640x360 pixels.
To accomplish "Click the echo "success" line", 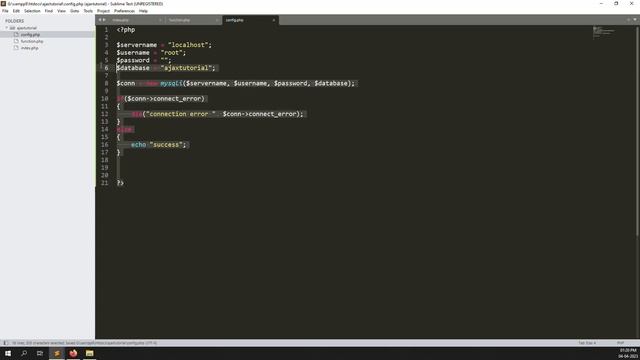I will (158, 145).
